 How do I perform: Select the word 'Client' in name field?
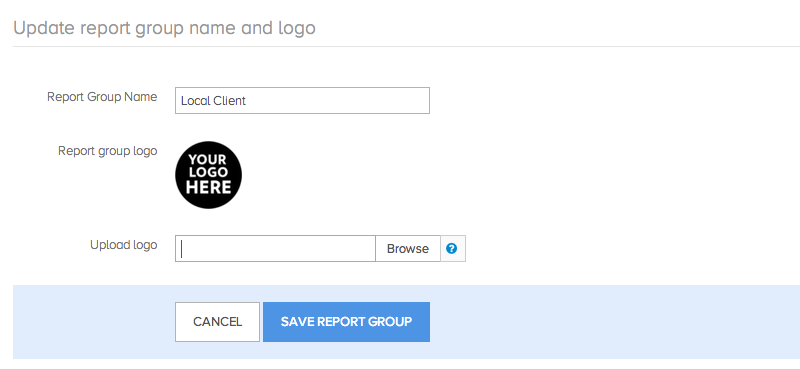point(229,101)
